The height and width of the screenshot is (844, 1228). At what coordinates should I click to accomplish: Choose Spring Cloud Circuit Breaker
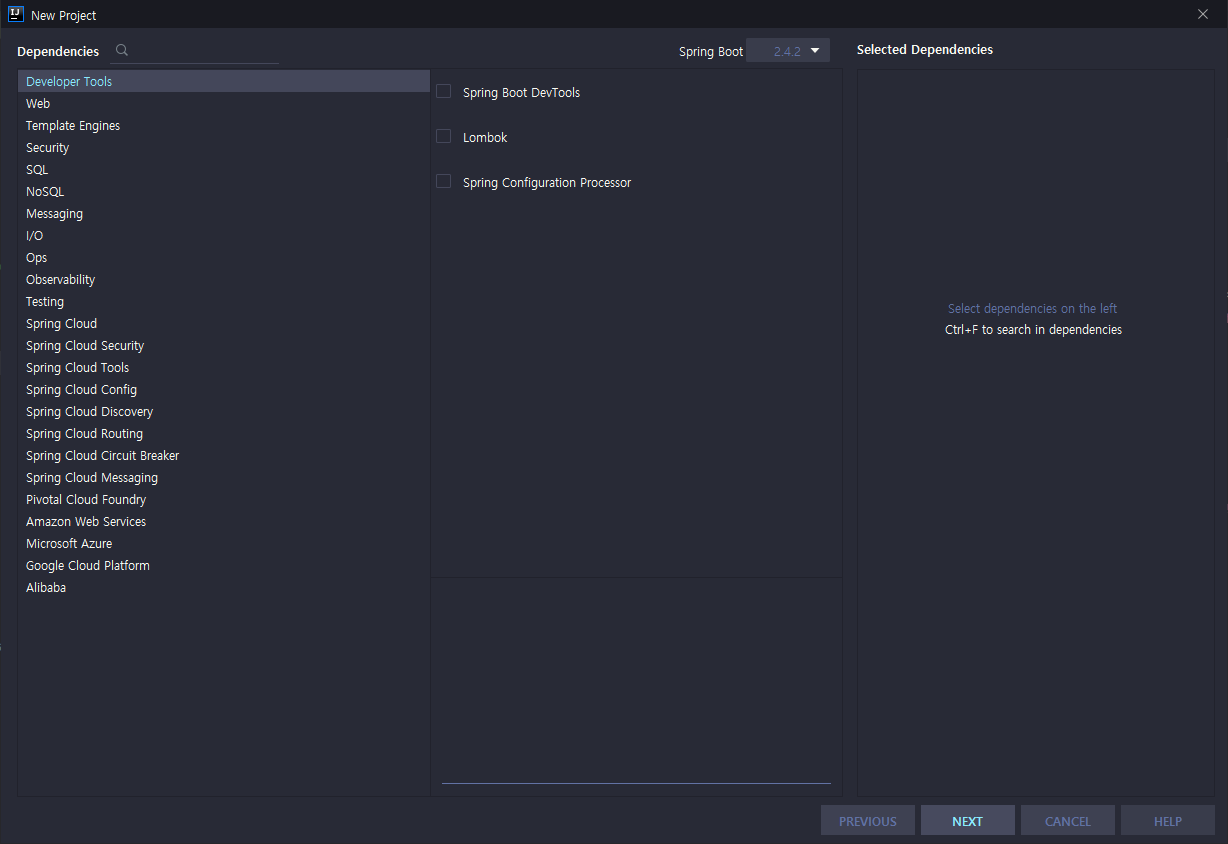pos(224,456)
